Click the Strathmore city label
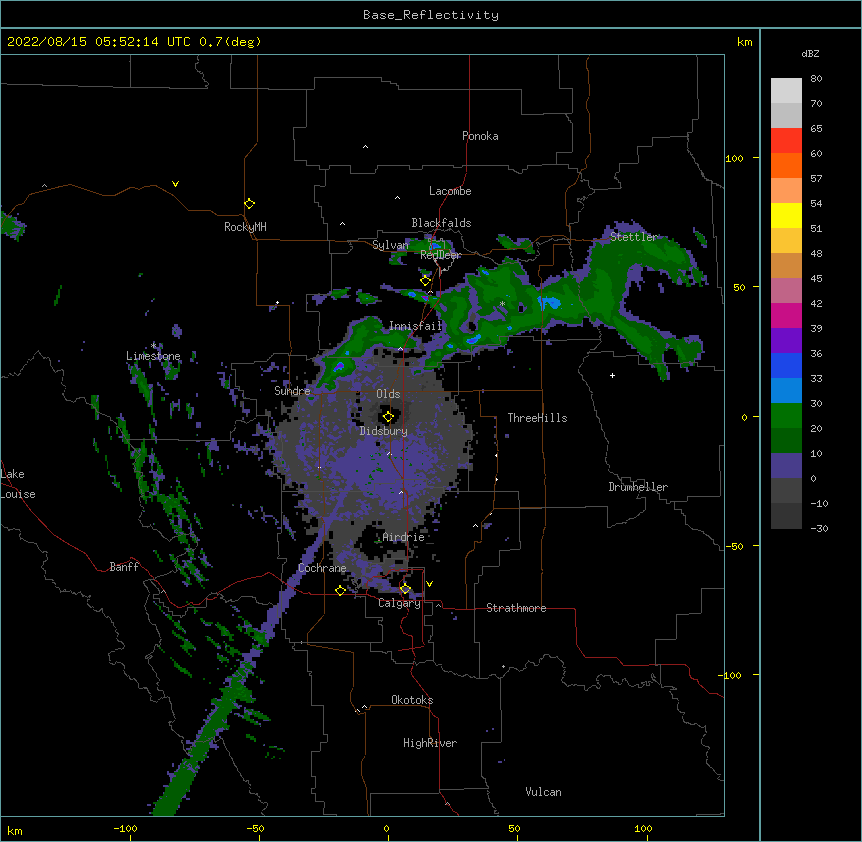This screenshot has height=842, width=862. click(x=516, y=608)
